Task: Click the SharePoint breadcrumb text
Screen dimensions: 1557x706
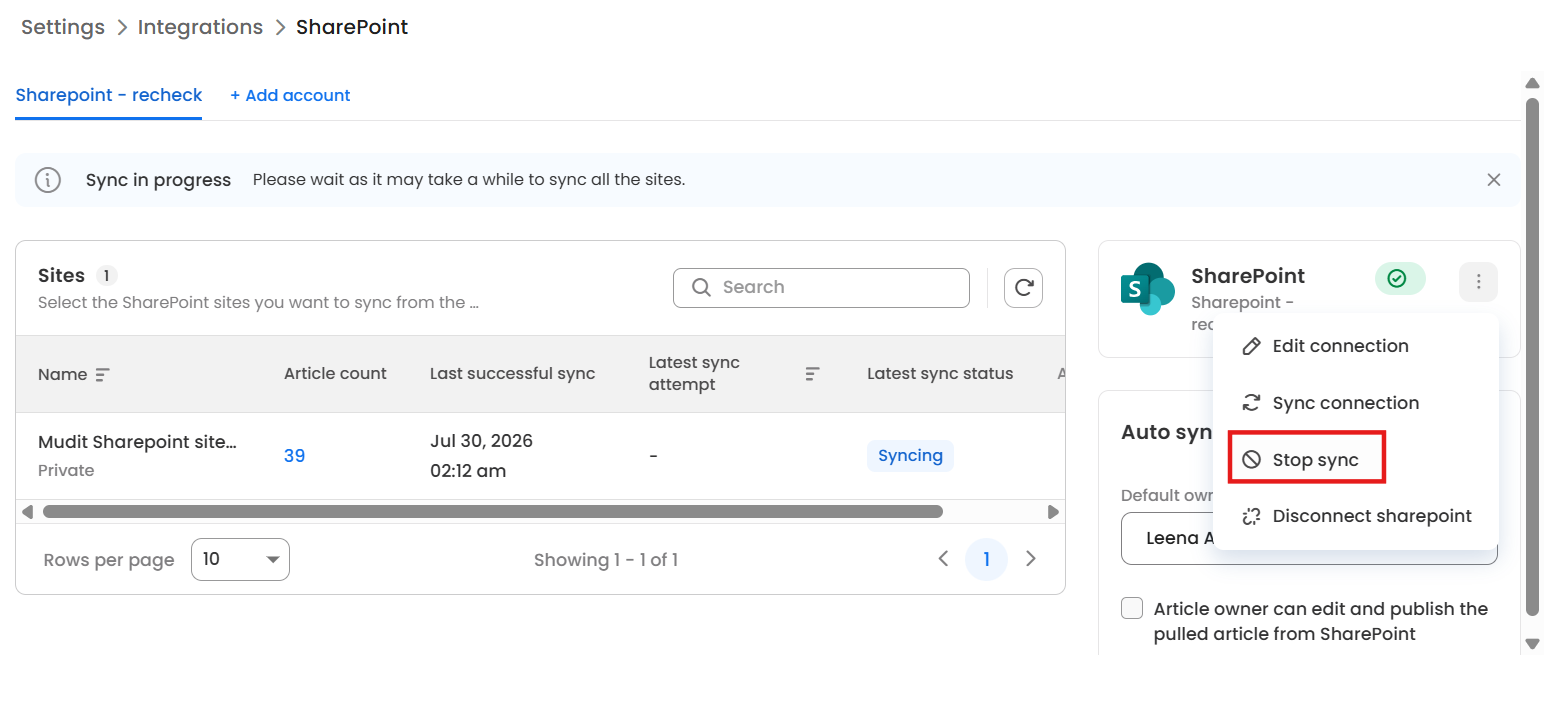Action: [x=352, y=27]
